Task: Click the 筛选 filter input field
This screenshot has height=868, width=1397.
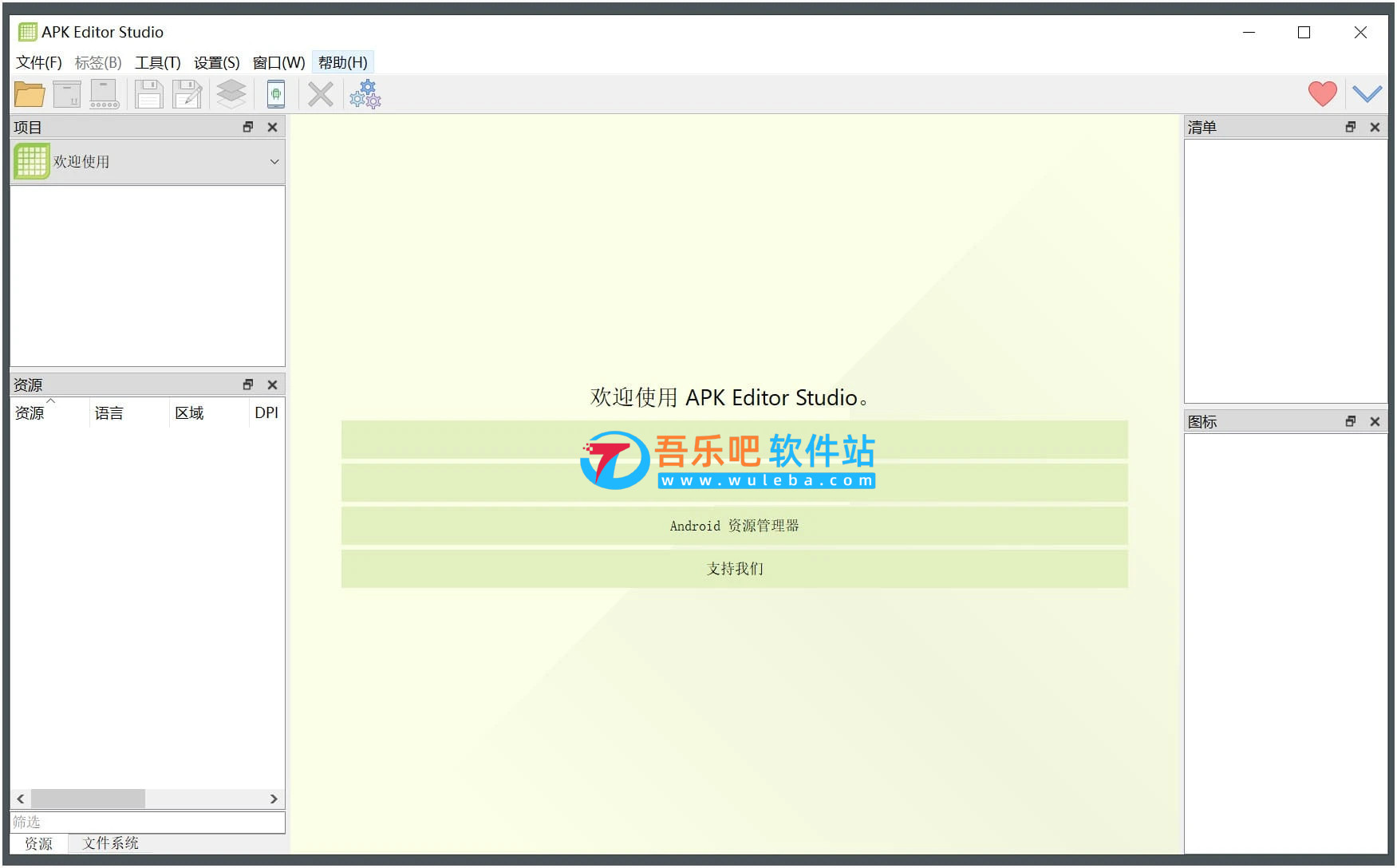Action: [148, 822]
